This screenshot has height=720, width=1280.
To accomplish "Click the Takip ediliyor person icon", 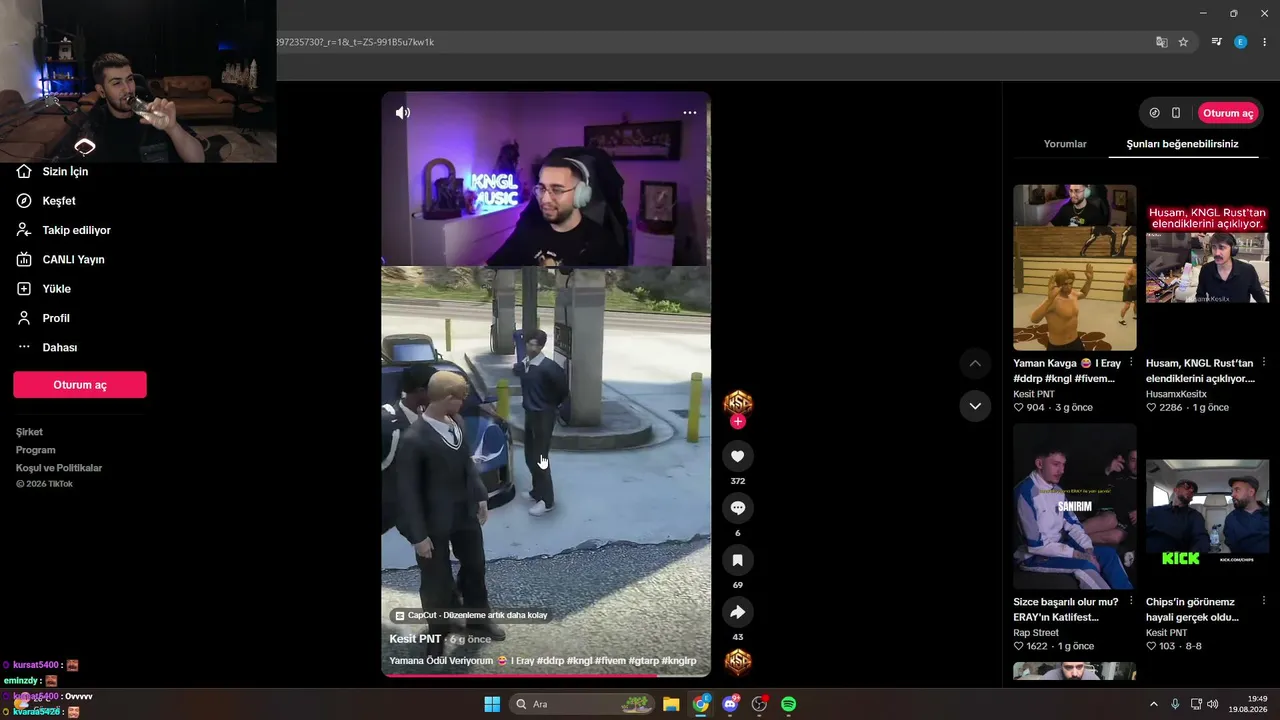I will point(24,230).
